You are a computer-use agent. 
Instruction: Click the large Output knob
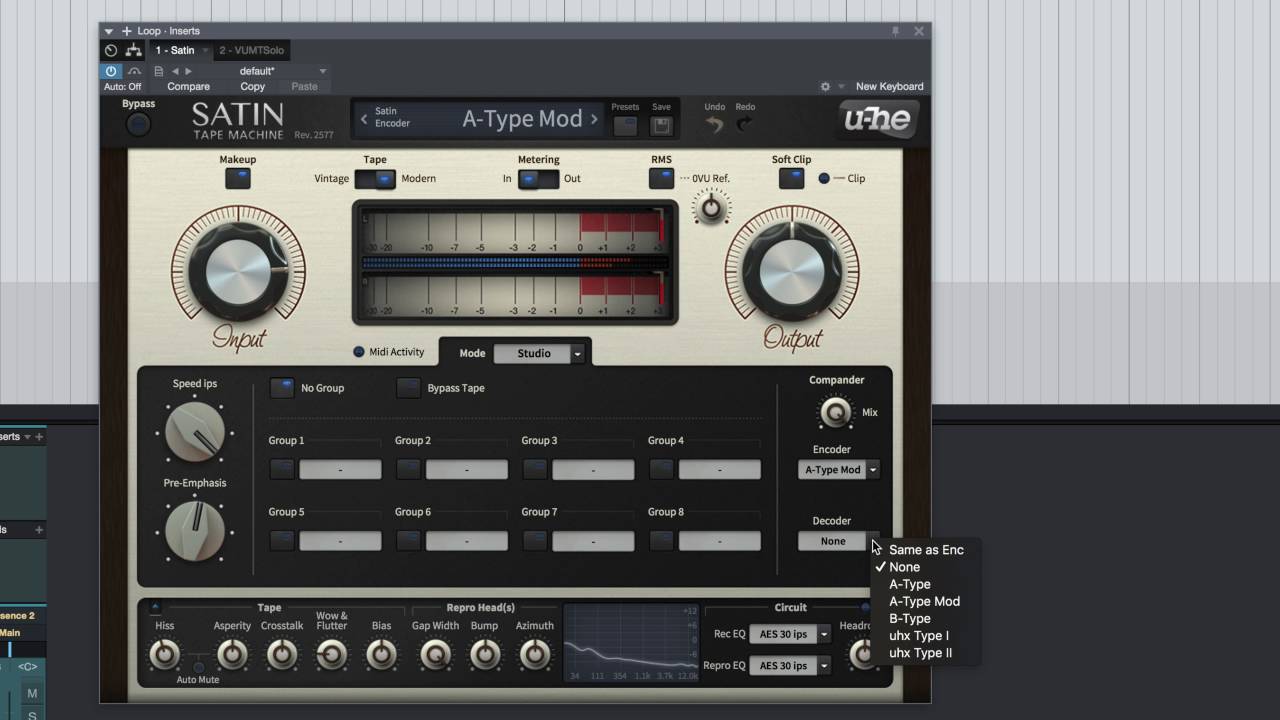792,271
